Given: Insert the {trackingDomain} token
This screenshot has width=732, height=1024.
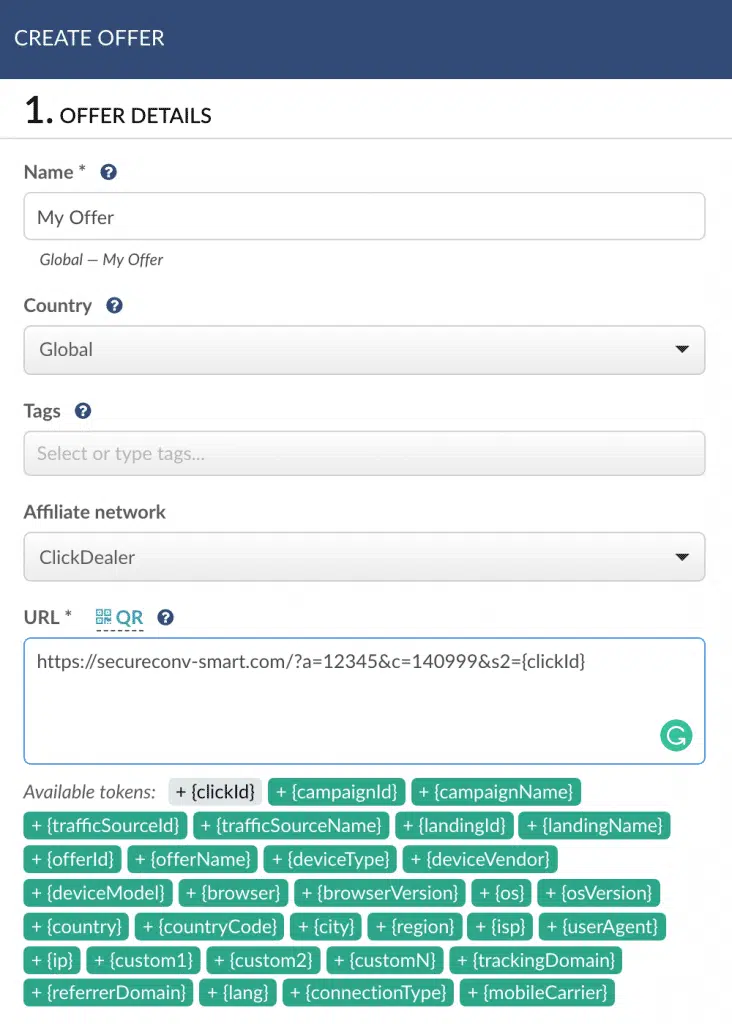Looking at the screenshot, I should pyautogui.click(x=535, y=961).
